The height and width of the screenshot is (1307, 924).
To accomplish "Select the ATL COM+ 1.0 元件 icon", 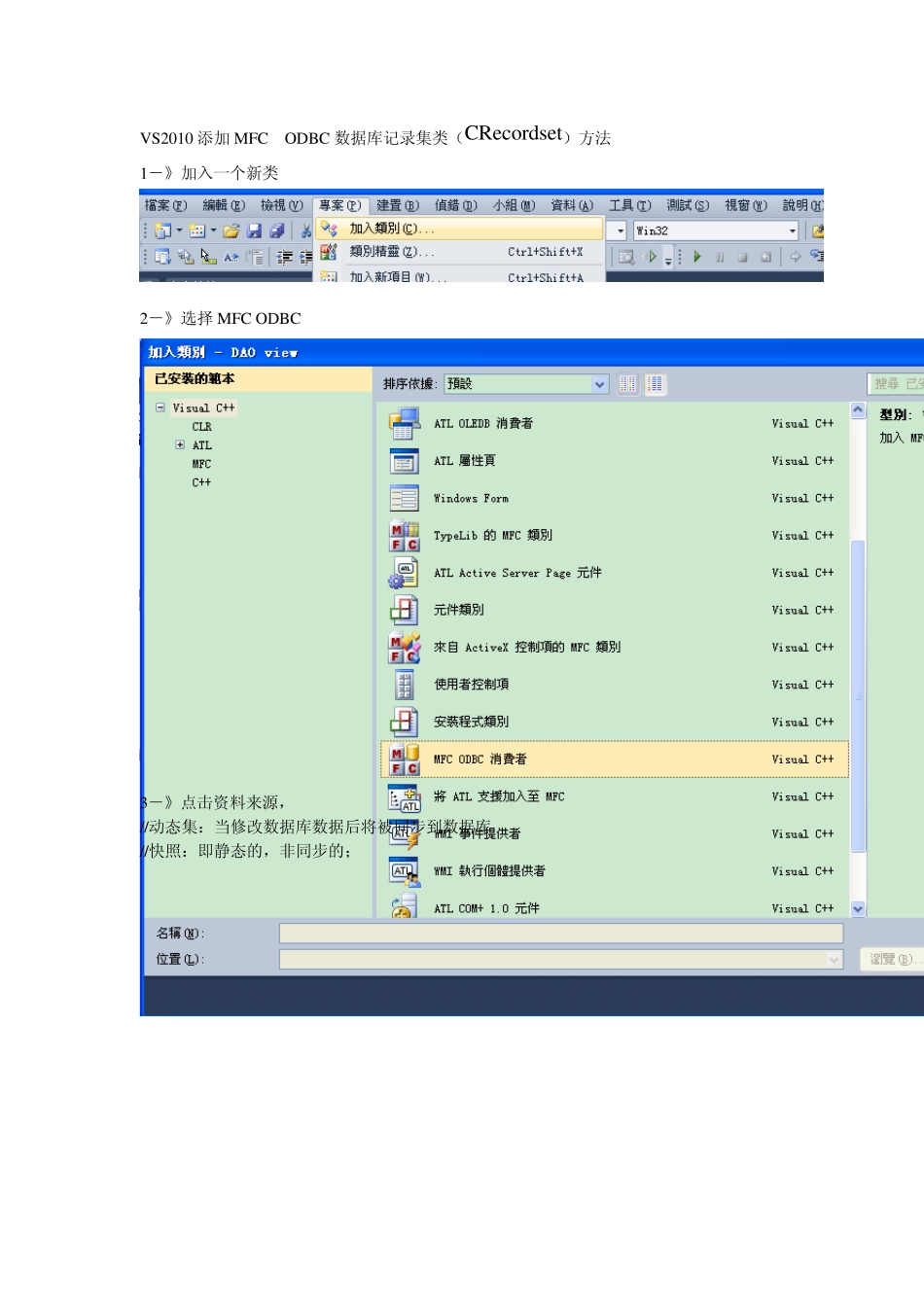I will tap(404, 907).
